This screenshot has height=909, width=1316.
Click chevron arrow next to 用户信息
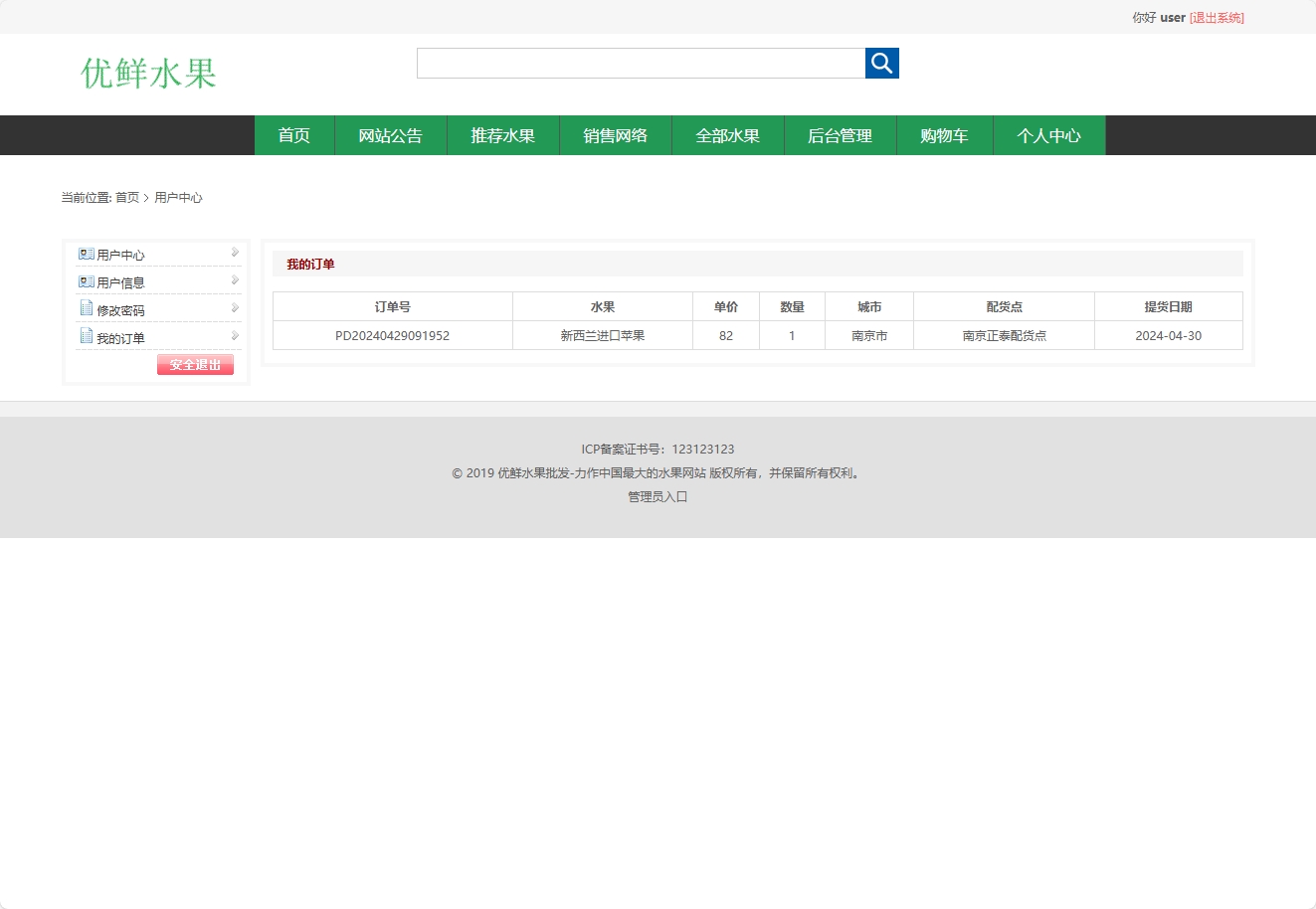click(x=235, y=281)
